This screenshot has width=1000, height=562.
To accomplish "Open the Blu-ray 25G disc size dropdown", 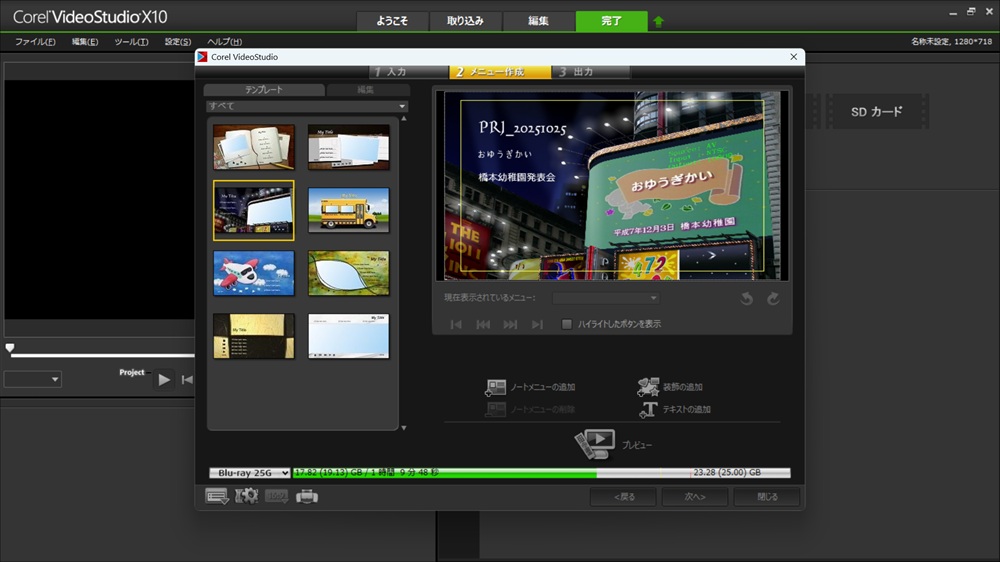I will click(250, 472).
